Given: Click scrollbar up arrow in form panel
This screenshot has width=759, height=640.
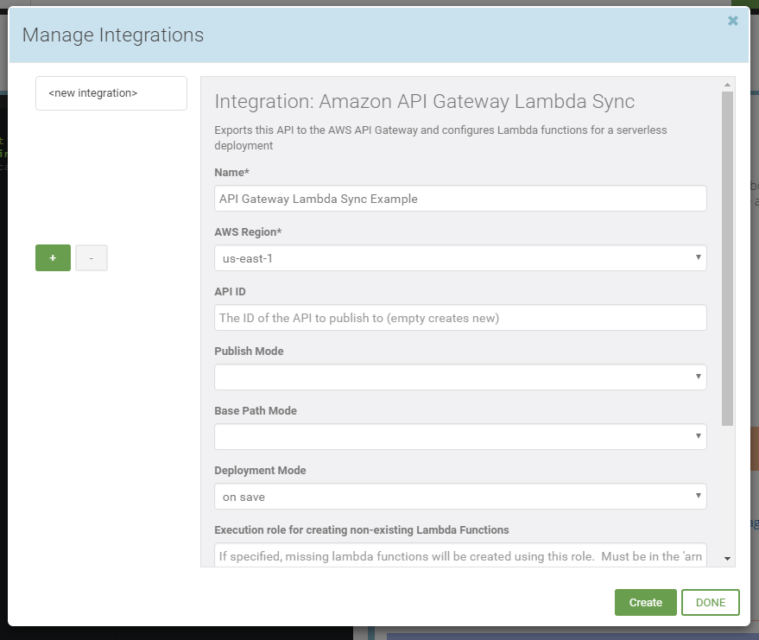Looking at the screenshot, I should 727,85.
